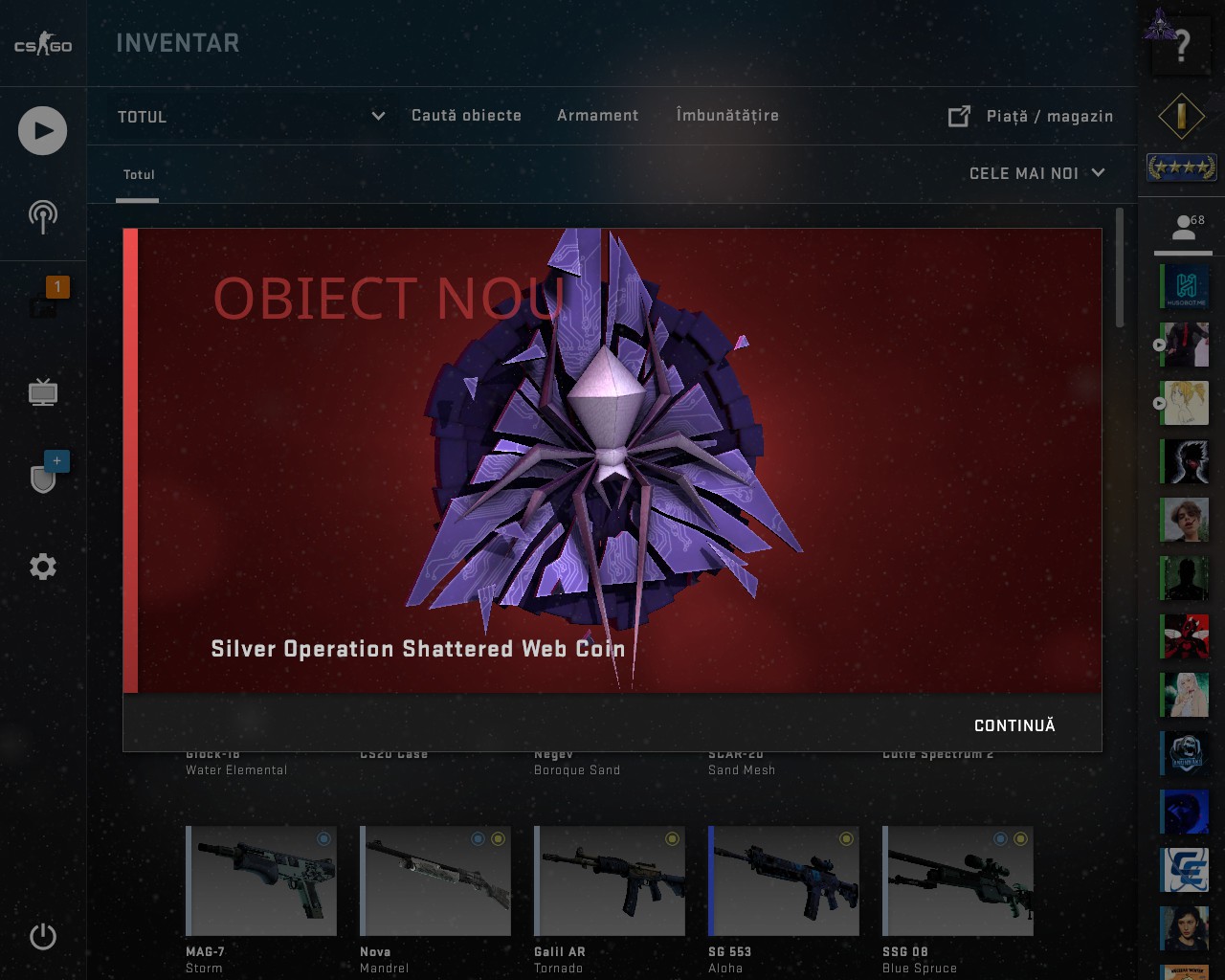Click the inventory vertical scrollbar

coord(1121,268)
